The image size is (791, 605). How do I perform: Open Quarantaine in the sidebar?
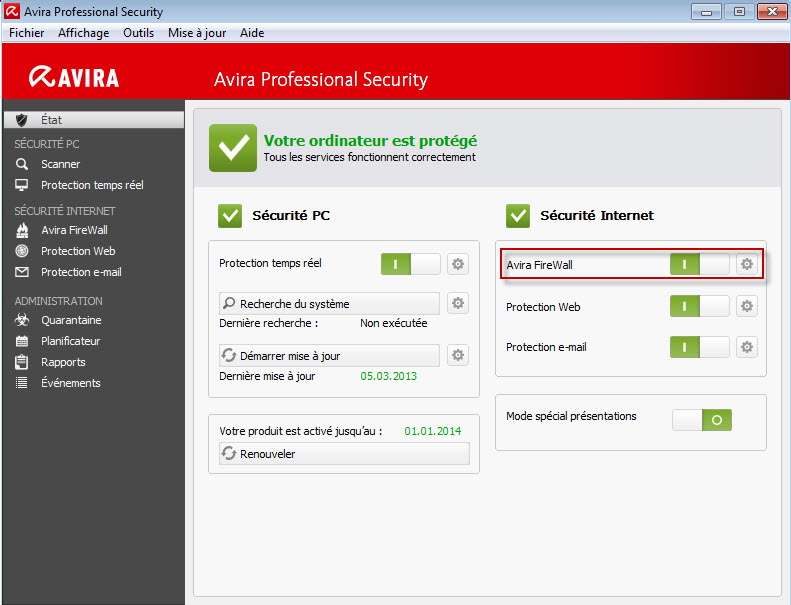pos(71,320)
